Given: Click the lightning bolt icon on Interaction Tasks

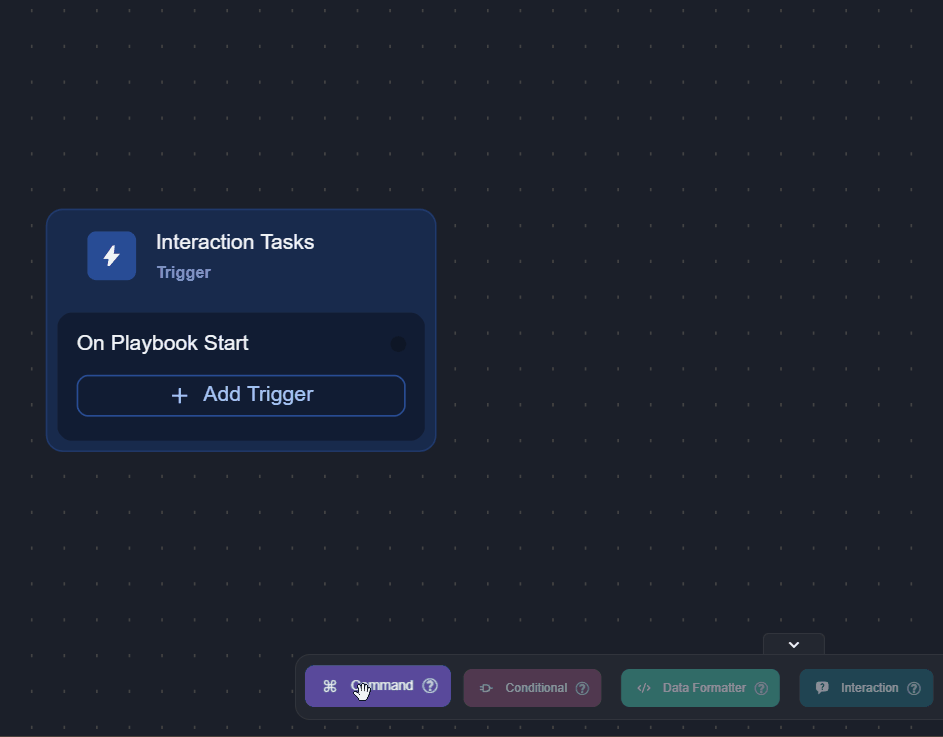Looking at the screenshot, I should [x=111, y=255].
